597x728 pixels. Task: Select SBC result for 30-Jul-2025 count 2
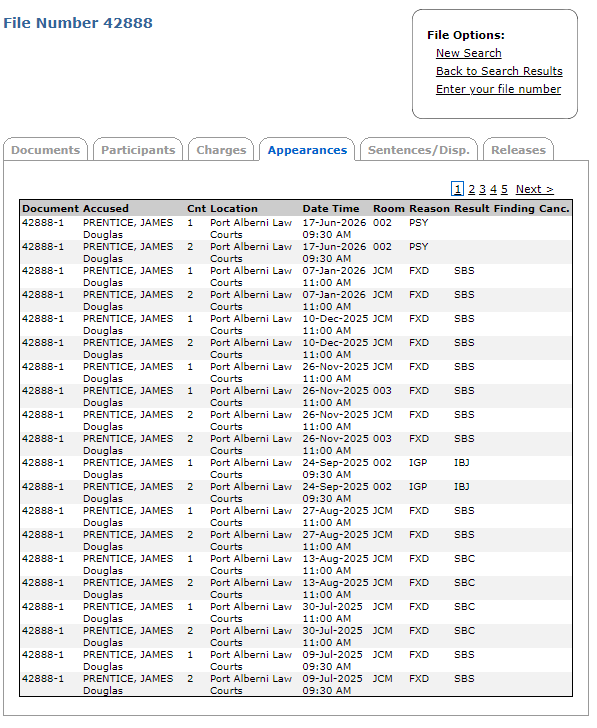click(x=464, y=631)
